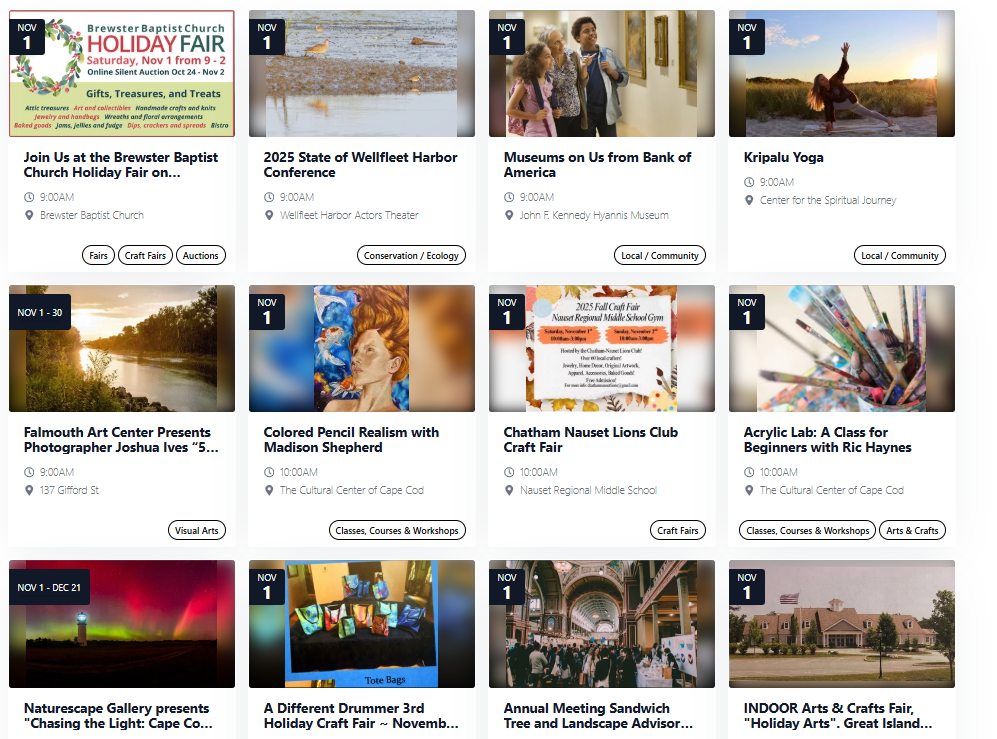Open the Chatham Nauset Lions Club Craft Fair title
The image size is (997, 739).
(591, 439)
